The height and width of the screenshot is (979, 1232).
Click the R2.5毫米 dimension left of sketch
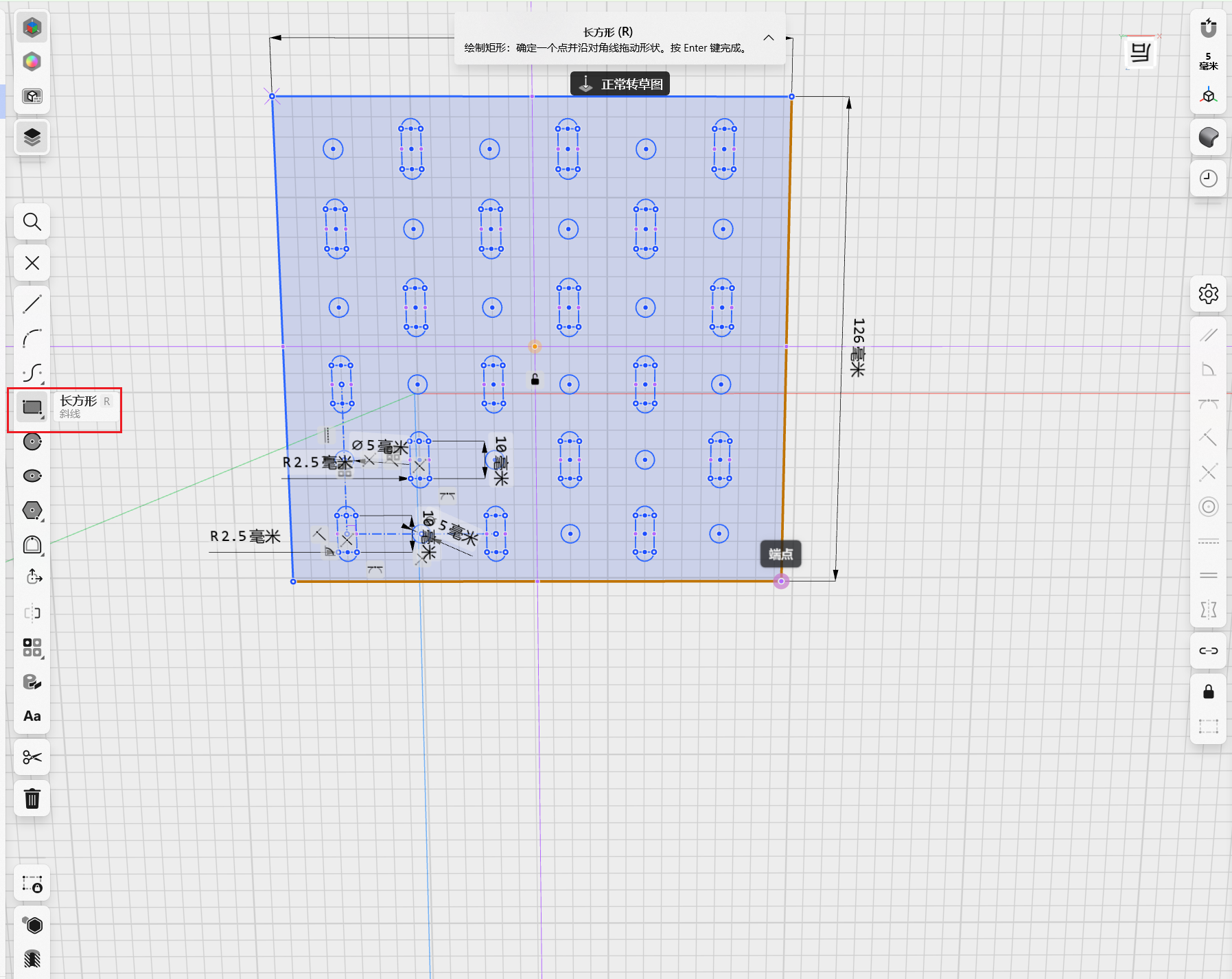[245, 536]
